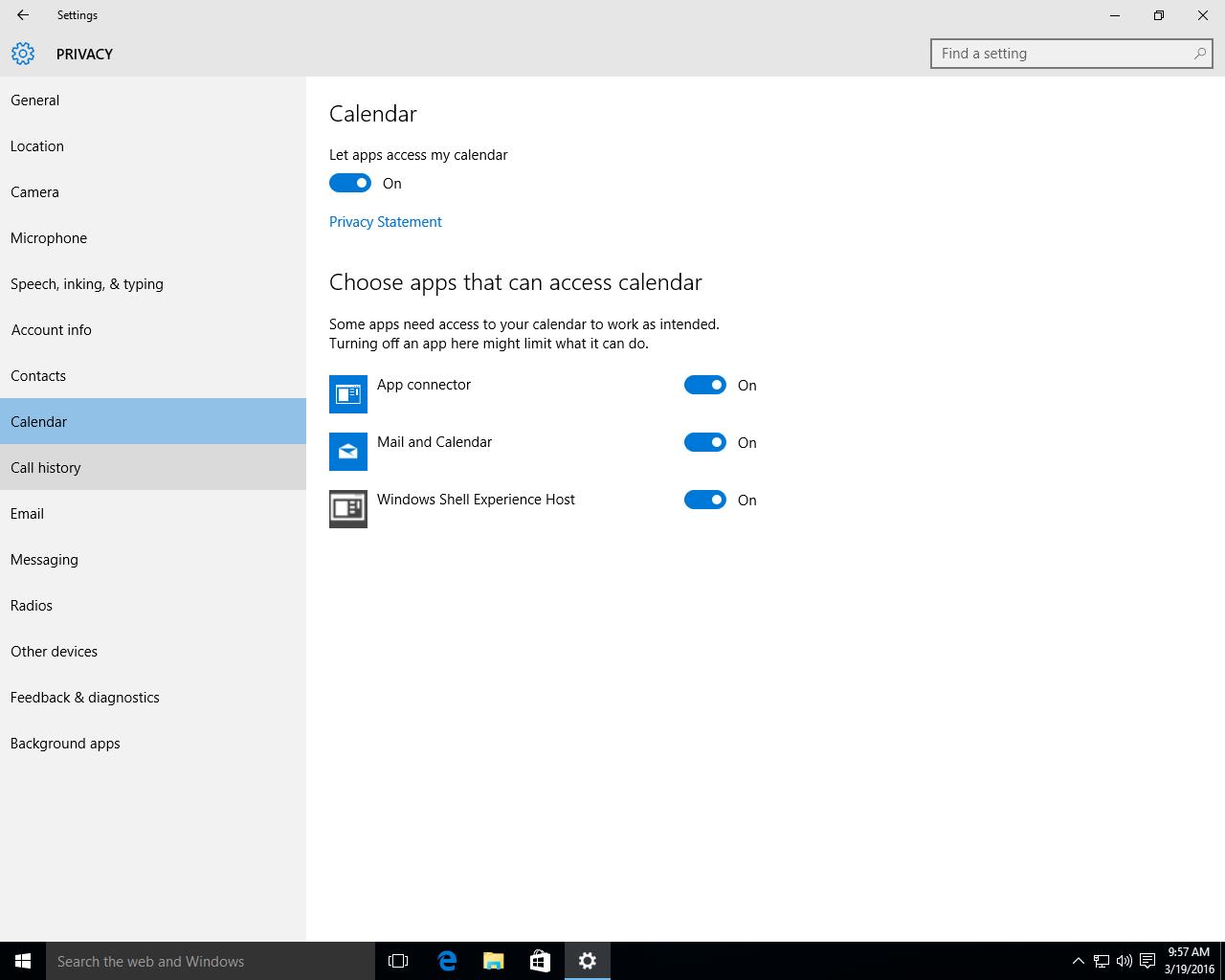Click the Find a setting box
This screenshot has width=1225, height=980.
pyautogui.click(x=1072, y=54)
